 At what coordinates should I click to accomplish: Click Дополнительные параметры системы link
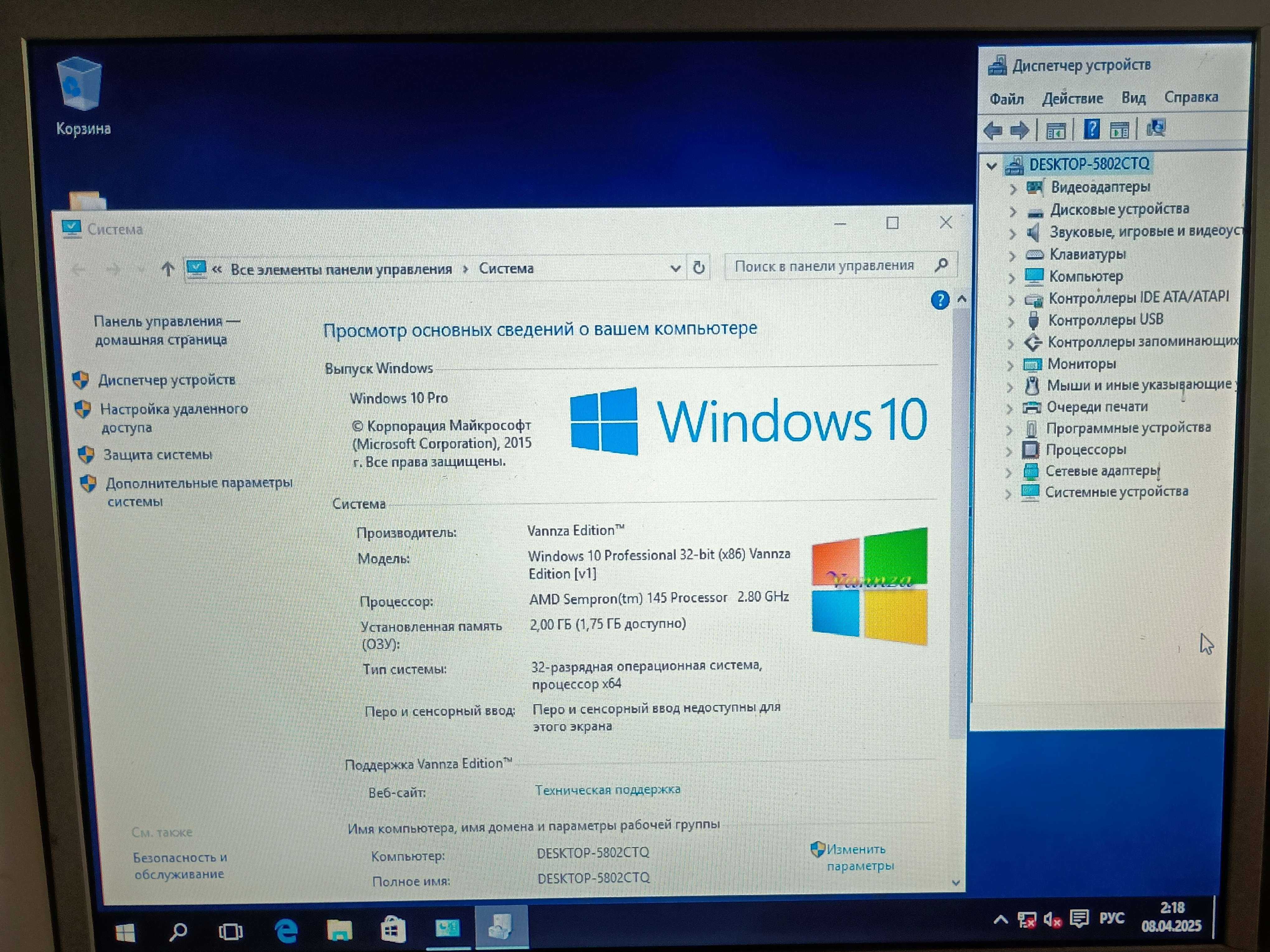click(199, 492)
